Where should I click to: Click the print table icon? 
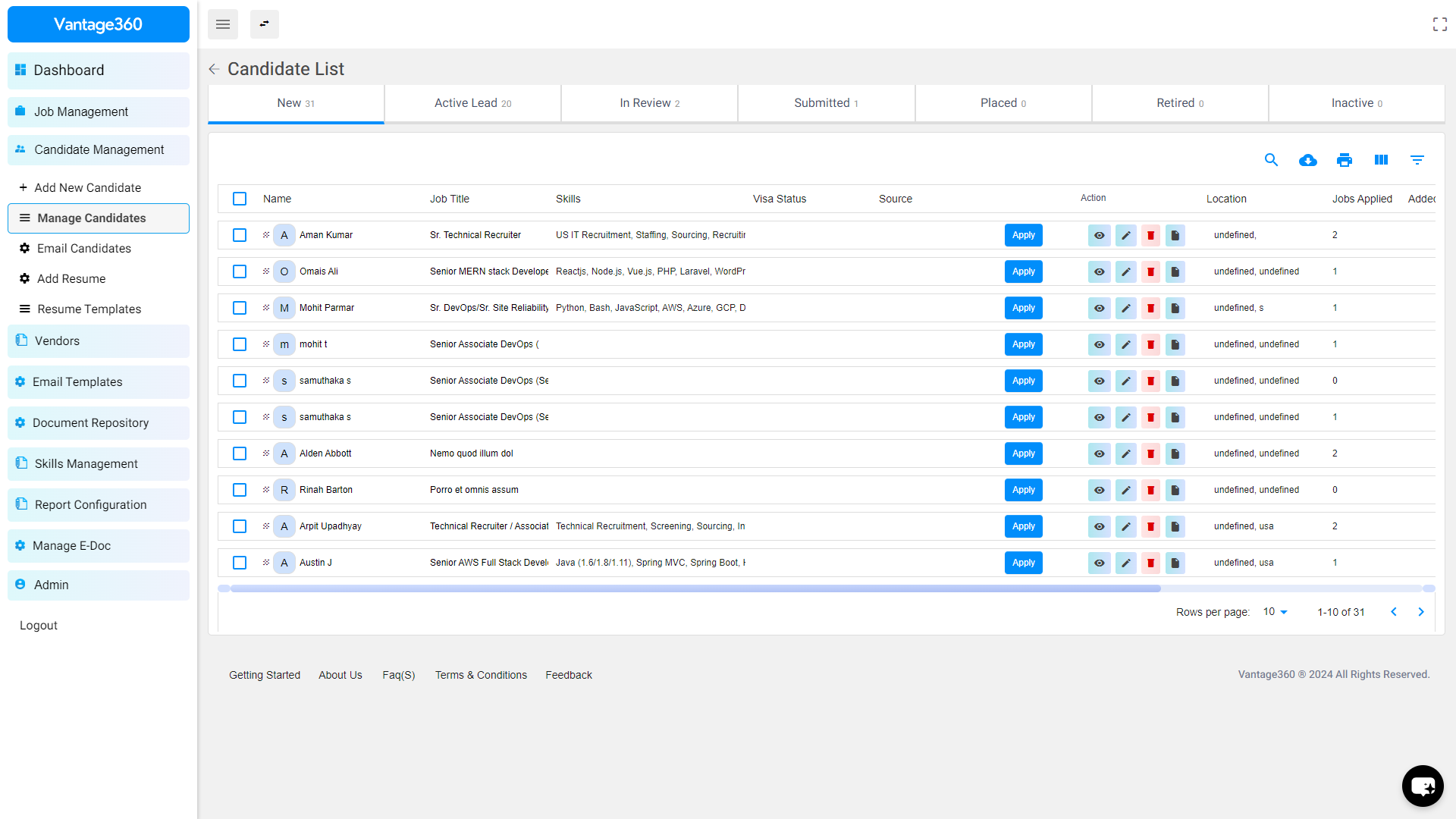[1345, 160]
